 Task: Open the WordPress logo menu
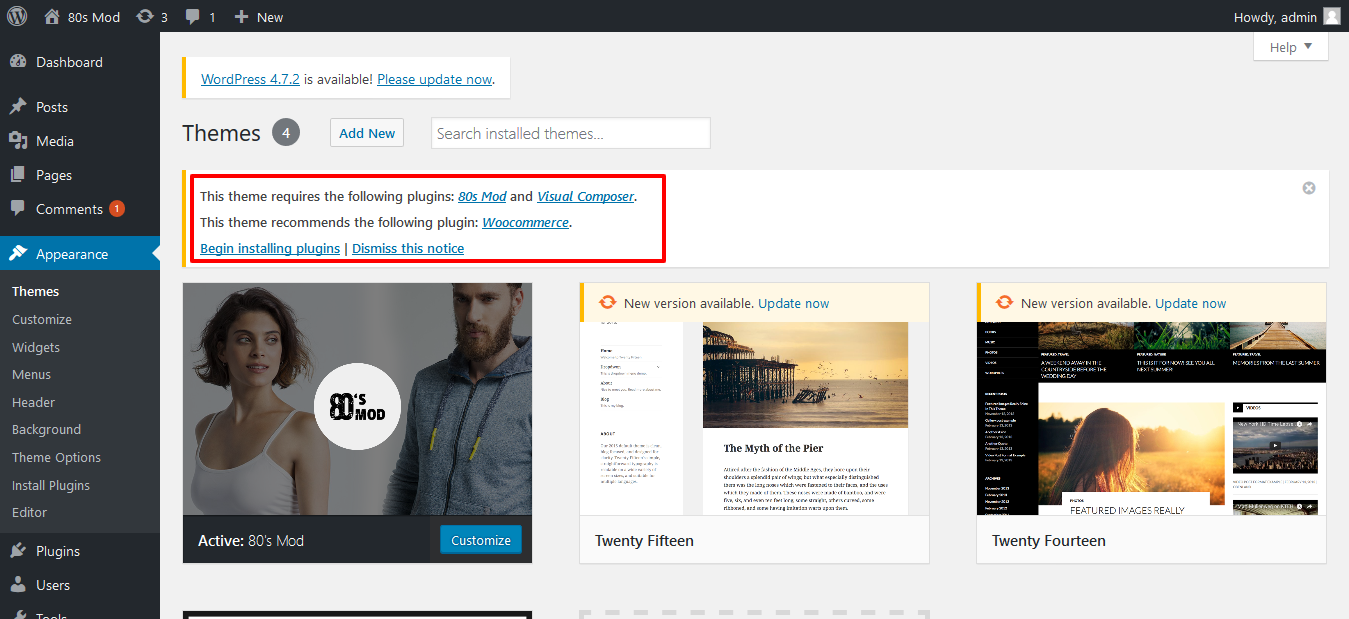coord(17,16)
